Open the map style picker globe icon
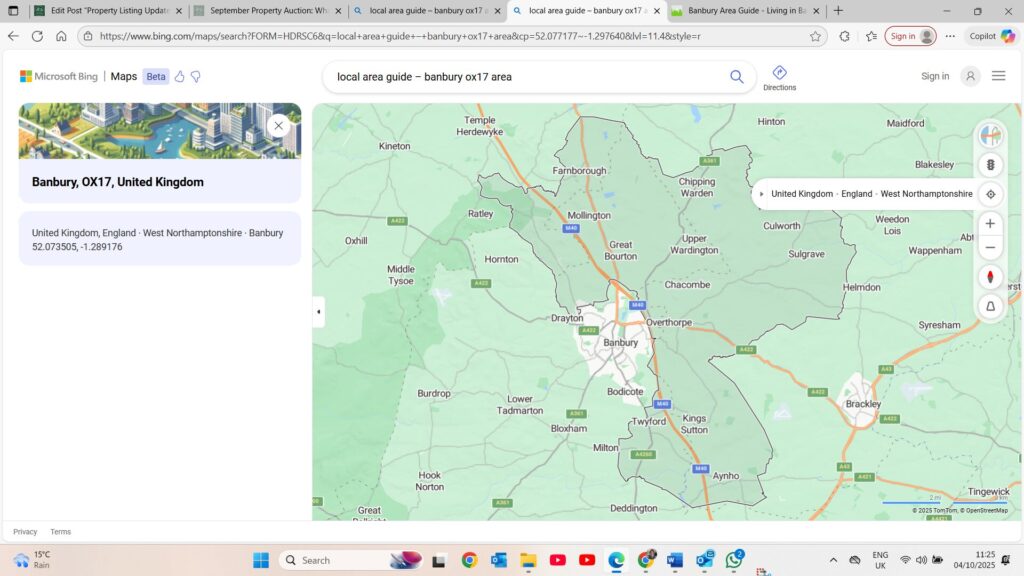This screenshot has width=1024, height=576. [x=990, y=135]
